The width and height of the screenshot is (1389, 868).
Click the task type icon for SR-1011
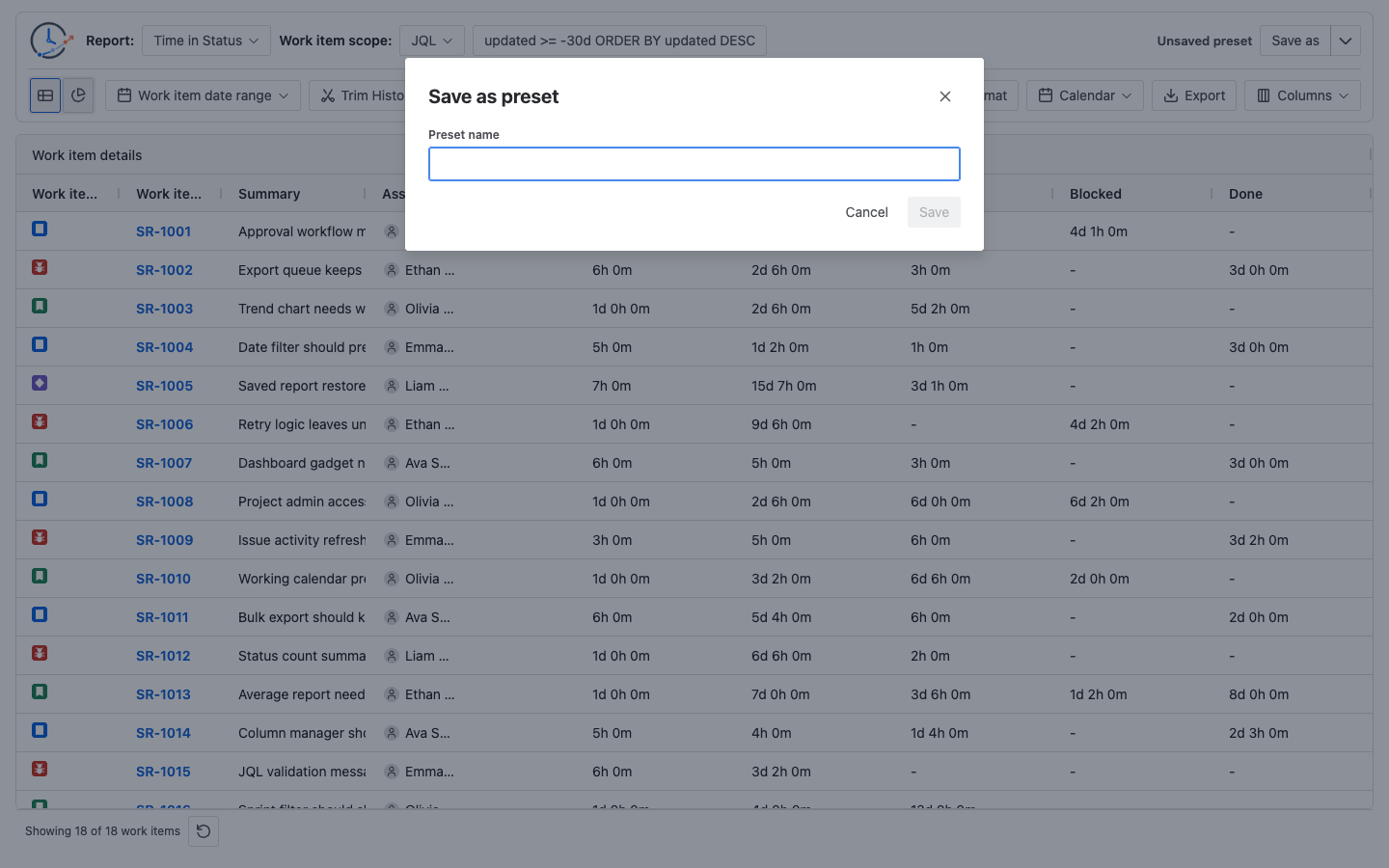tap(40, 614)
